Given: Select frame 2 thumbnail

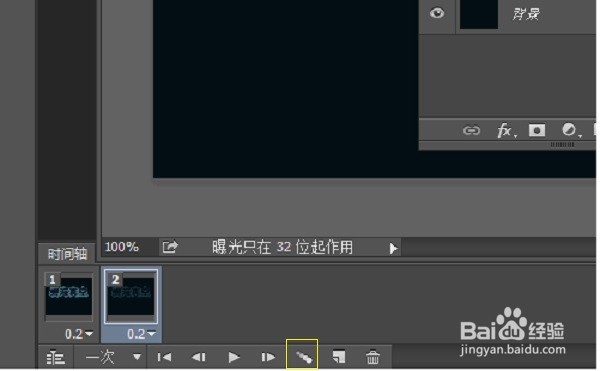Looking at the screenshot, I should (131, 297).
